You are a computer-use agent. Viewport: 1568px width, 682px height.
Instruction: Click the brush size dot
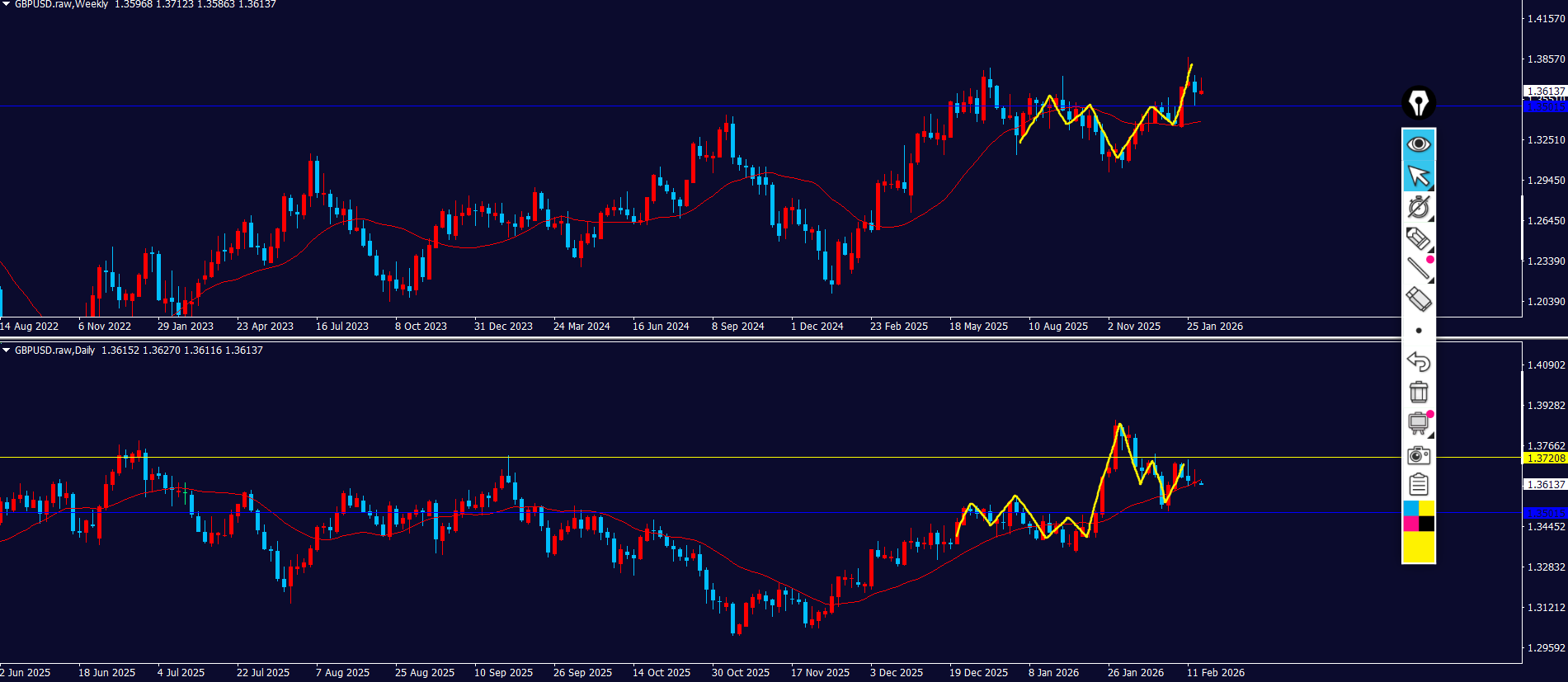pyautogui.click(x=1418, y=331)
